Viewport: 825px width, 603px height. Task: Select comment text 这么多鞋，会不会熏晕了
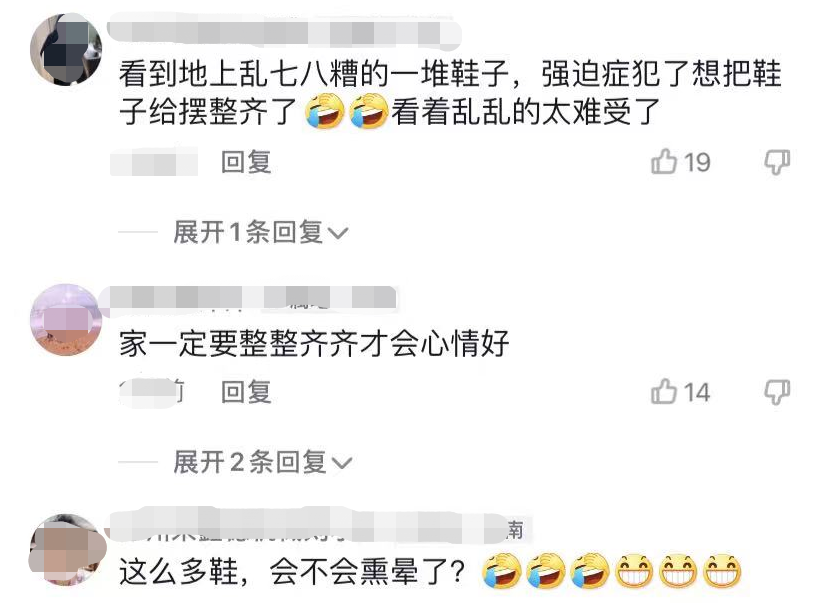click(293, 571)
